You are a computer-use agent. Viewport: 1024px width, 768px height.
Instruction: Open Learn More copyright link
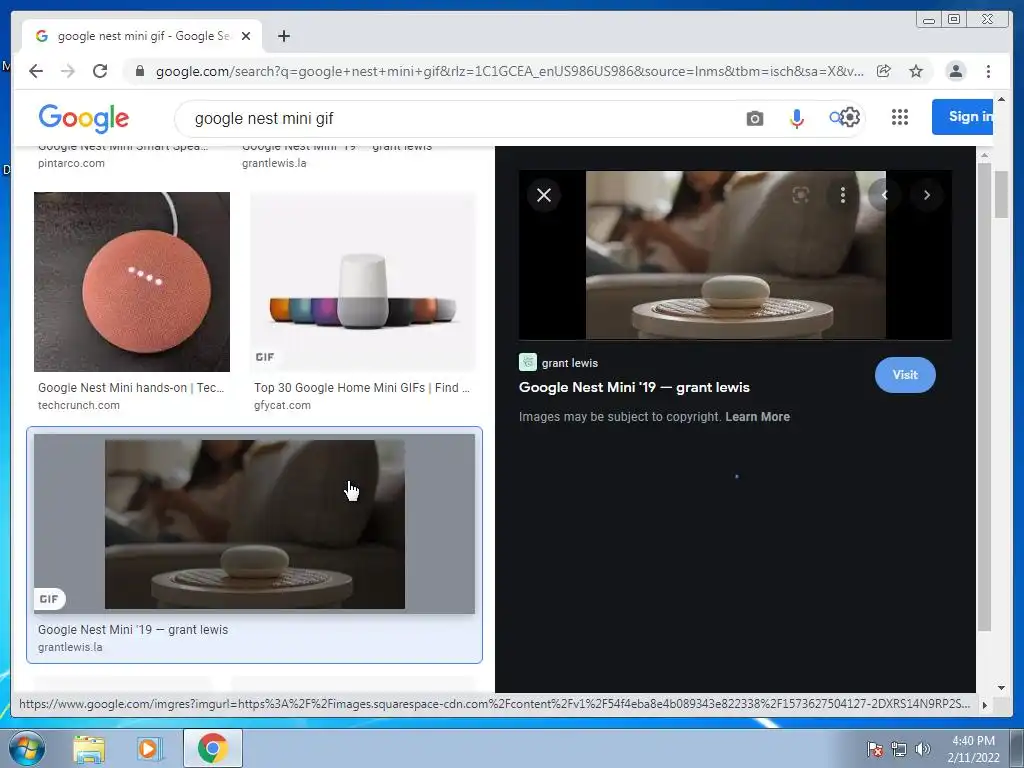click(x=758, y=417)
